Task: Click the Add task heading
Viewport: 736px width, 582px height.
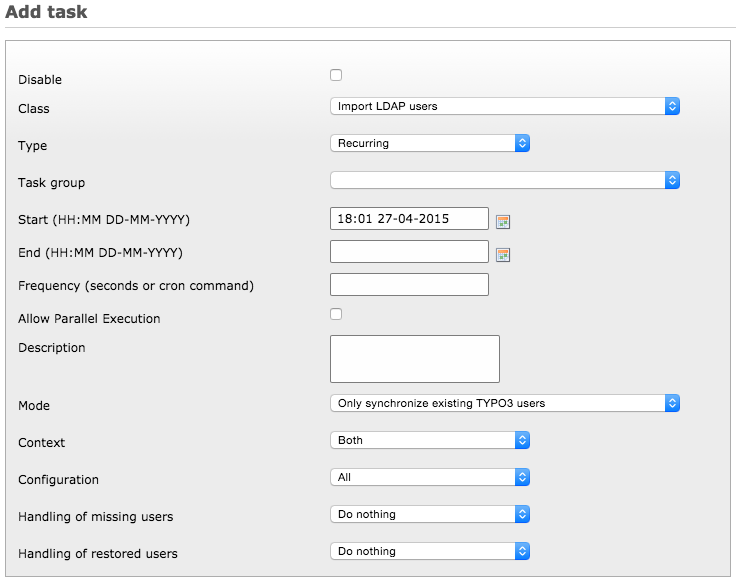Action: tap(46, 12)
